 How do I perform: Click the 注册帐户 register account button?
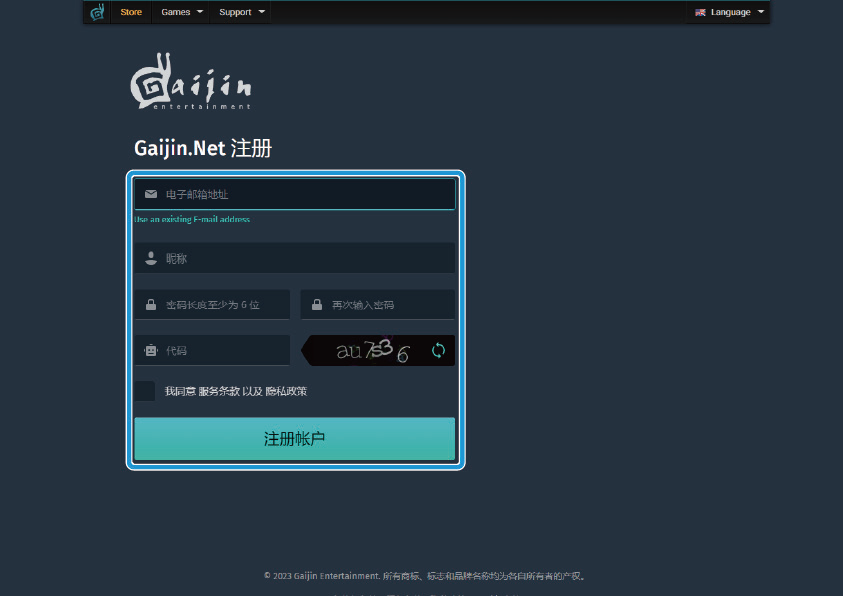pos(295,439)
